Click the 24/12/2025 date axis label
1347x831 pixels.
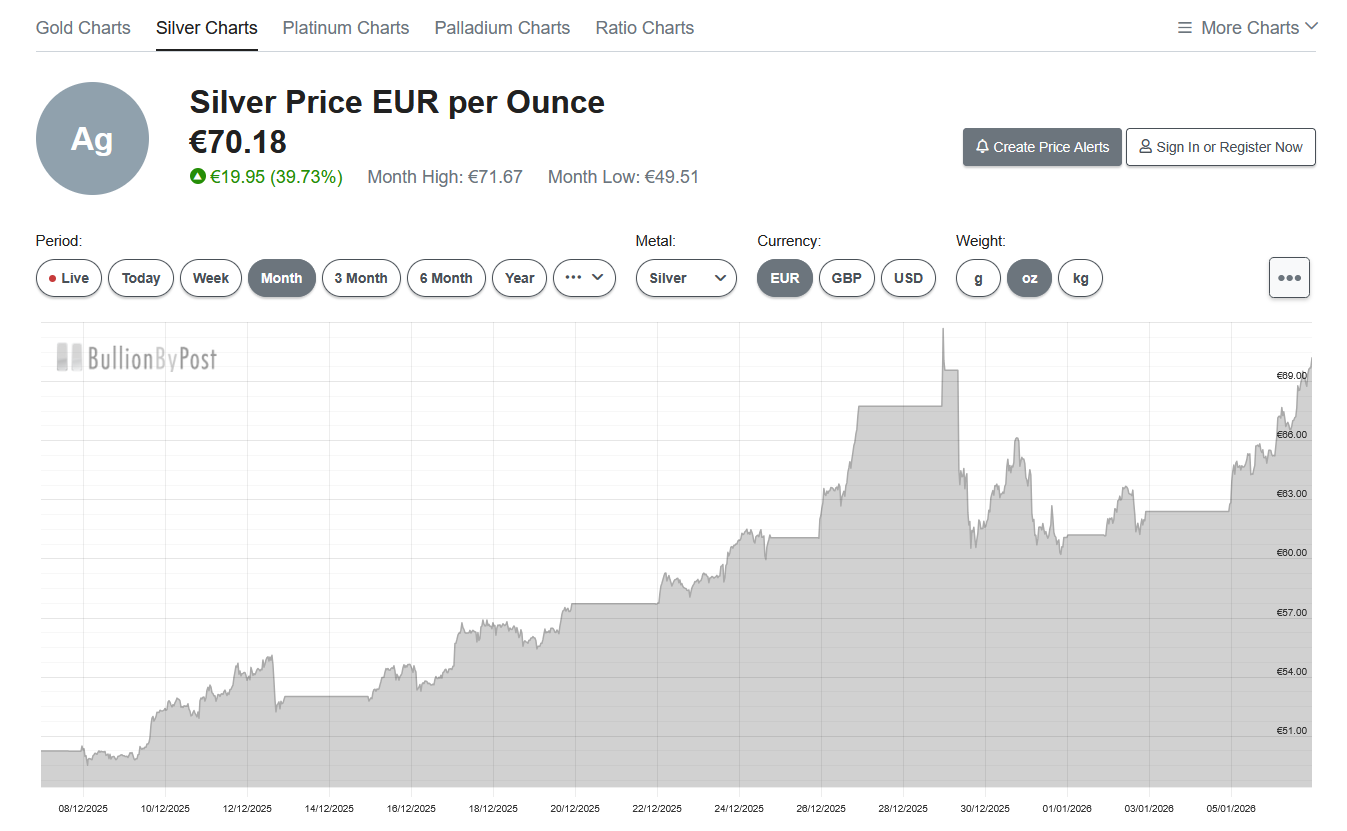[x=739, y=808]
